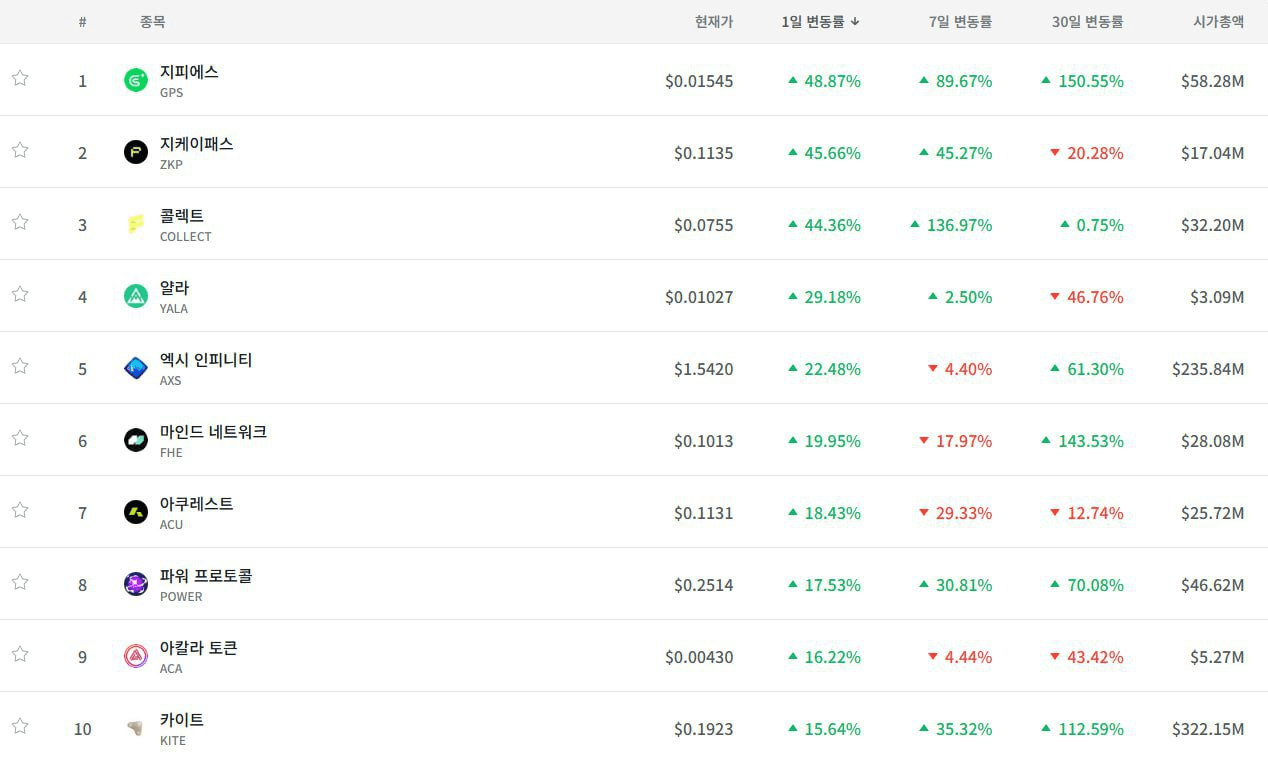Toggle favorite star for KITE row
The height and width of the screenshot is (761, 1268).
(x=20, y=726)
